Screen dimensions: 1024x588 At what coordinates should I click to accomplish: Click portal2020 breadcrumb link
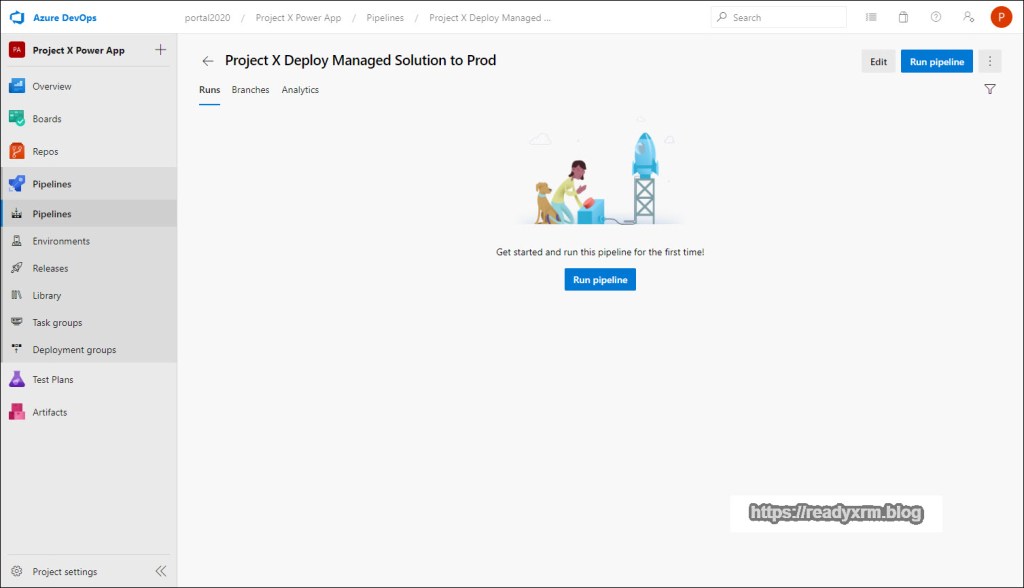tap(207, 18)
